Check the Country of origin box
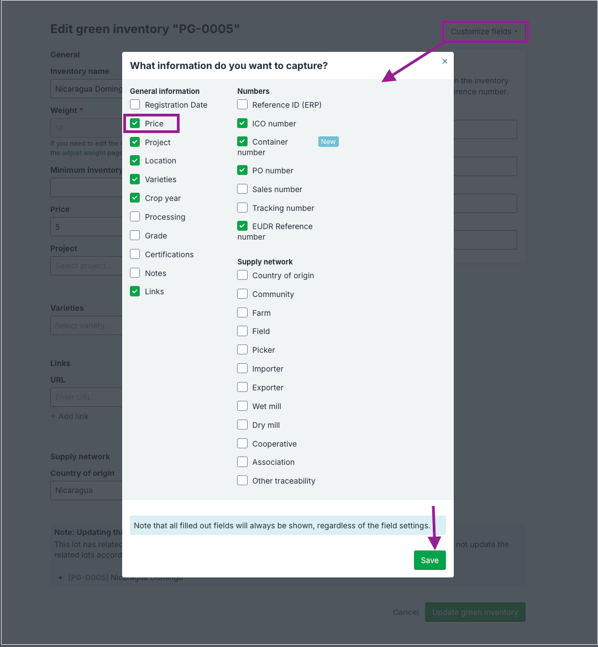598x647 pixels. (x=242, y=275)
